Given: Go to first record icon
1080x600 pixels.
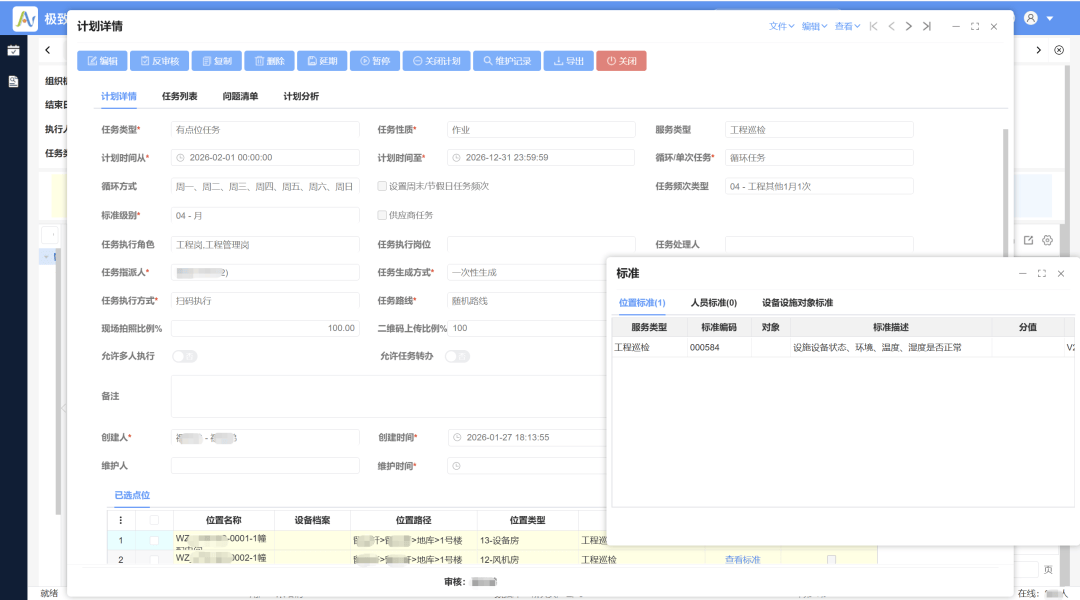Looking at the screenshot, I should pos(873,26).
